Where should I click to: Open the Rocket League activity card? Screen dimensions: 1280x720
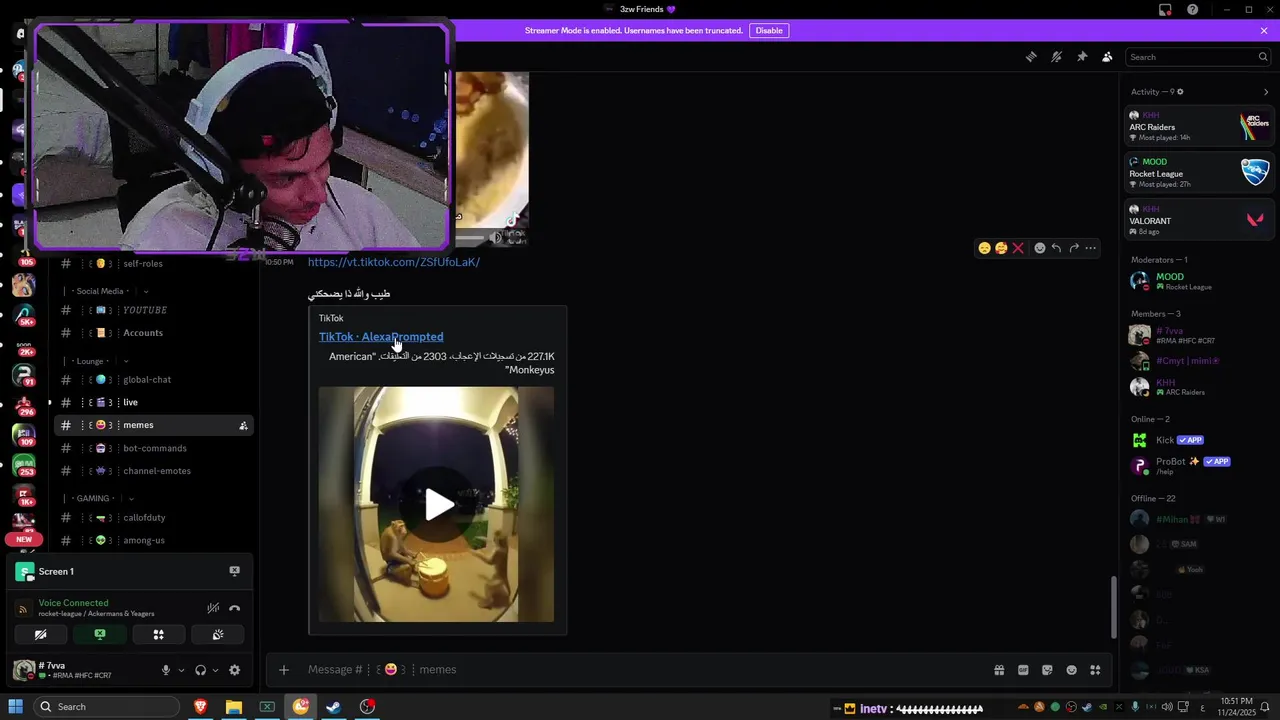tap(1199, 173)
